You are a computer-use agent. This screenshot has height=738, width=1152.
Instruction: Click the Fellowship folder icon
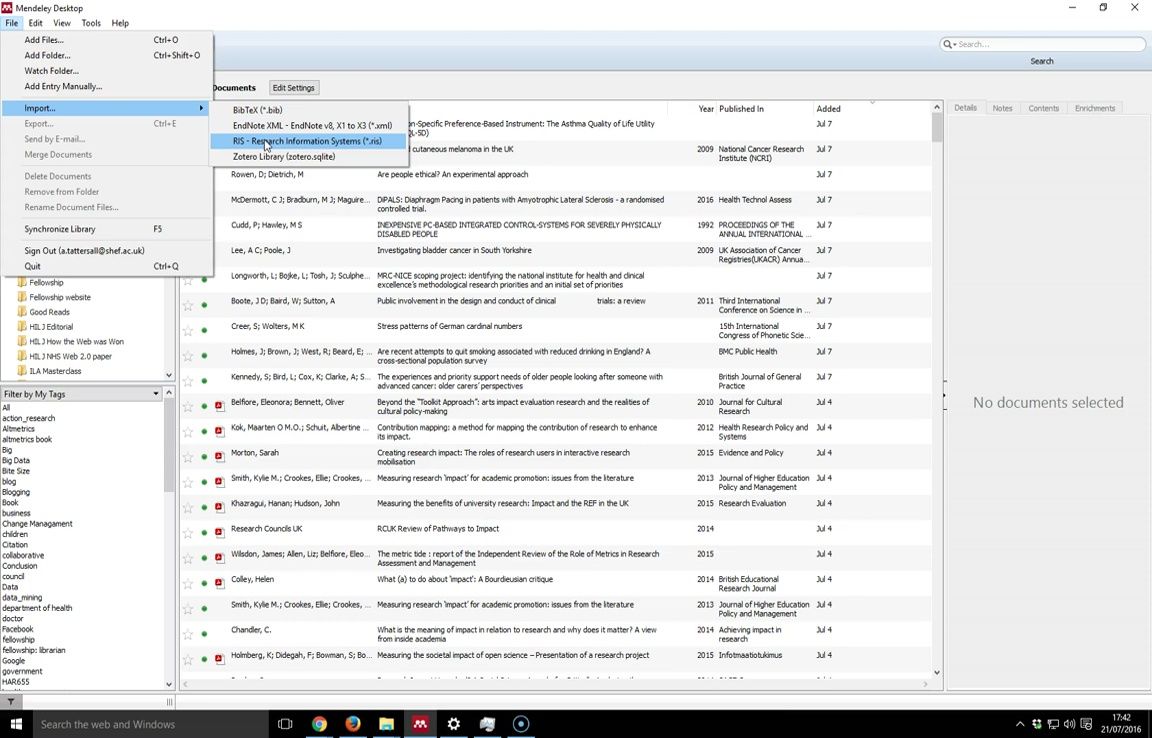pyautogui.click(x=22, y=282)
